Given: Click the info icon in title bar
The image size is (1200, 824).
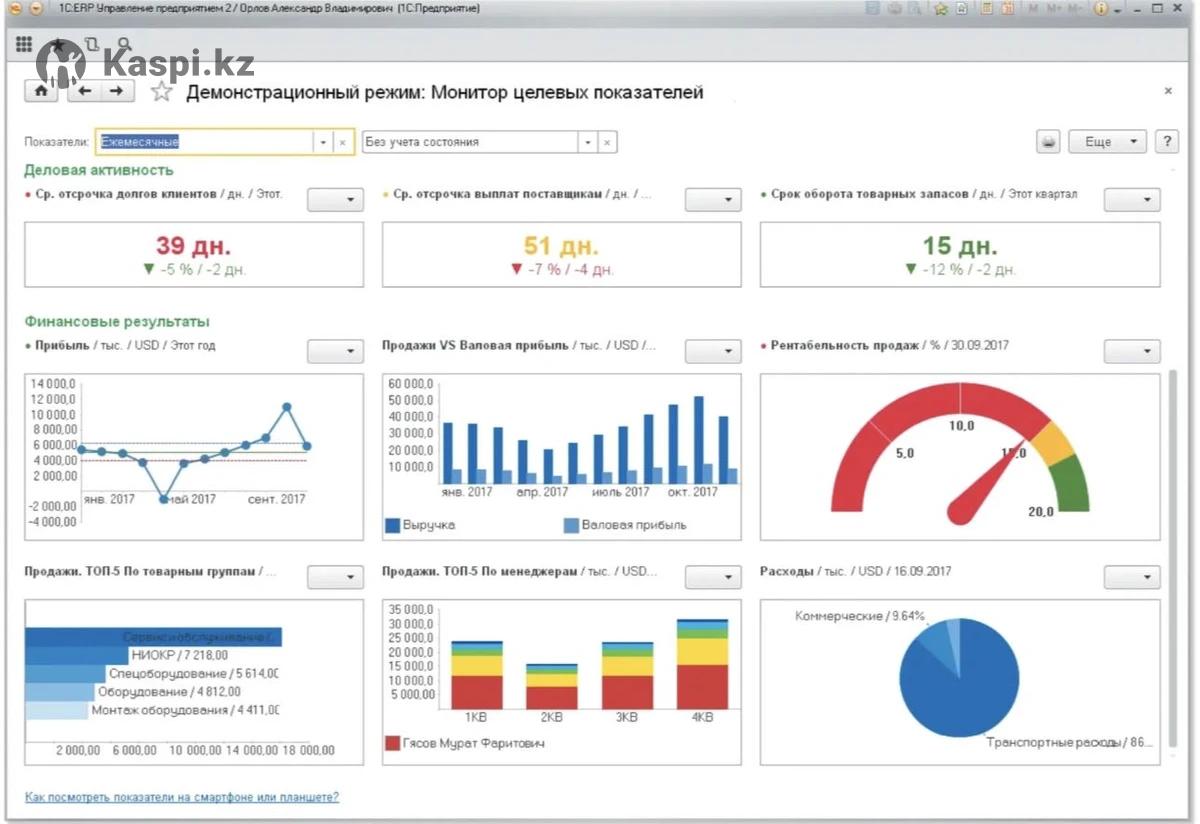Looking at the screenshot, I should coord(1101,9).
